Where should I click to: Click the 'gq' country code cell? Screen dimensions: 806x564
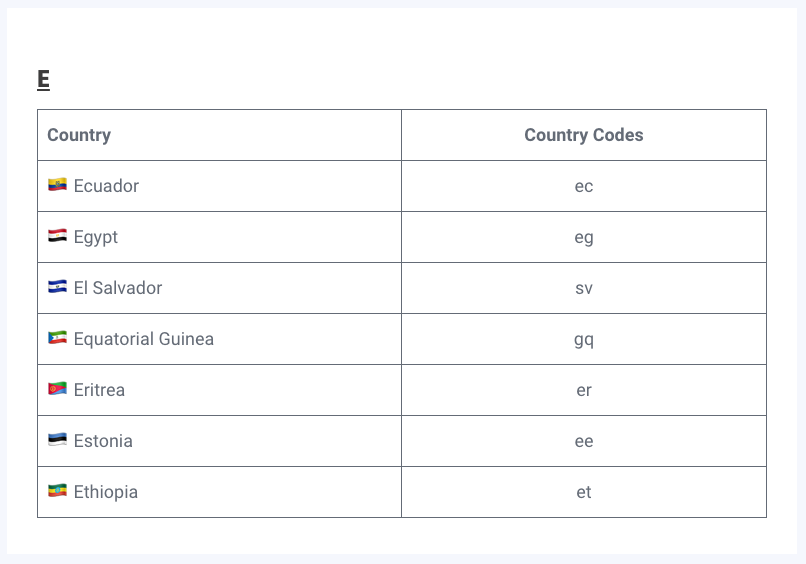pyautogui.click(x=583, y=339)
